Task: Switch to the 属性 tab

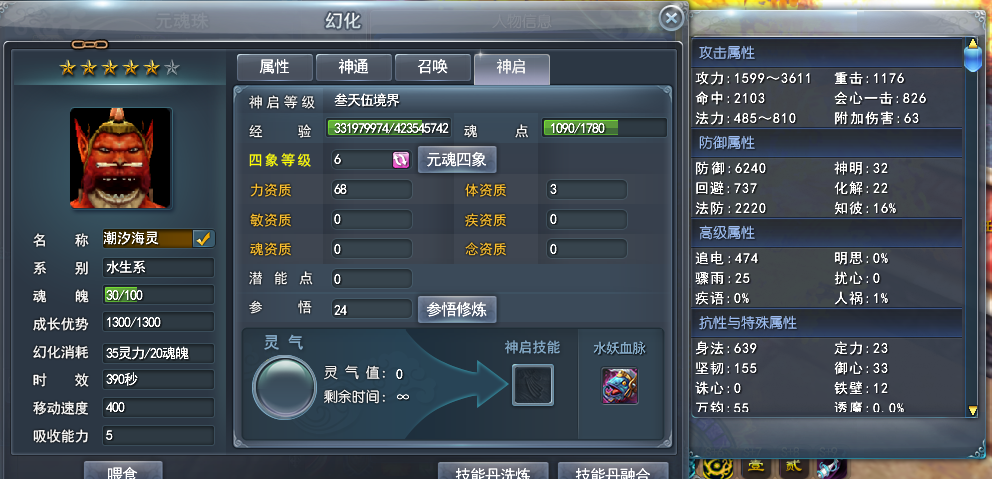Action: click(x=275, y=67)
